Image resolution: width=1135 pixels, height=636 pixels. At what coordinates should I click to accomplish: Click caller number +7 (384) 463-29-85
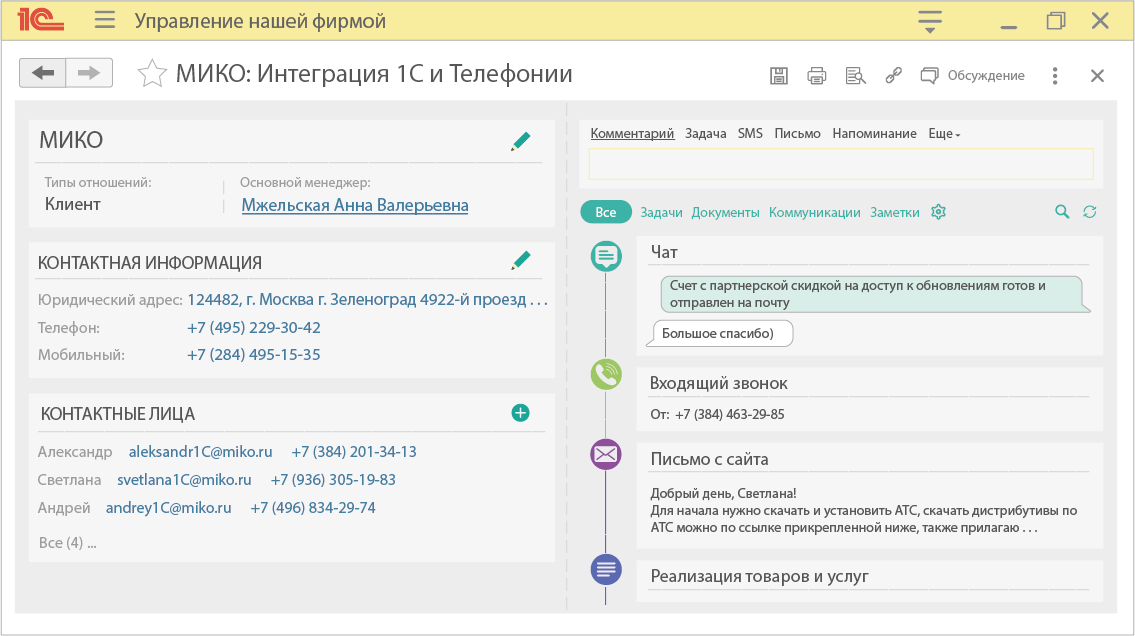pyautogui.click(x=730, y=415)
